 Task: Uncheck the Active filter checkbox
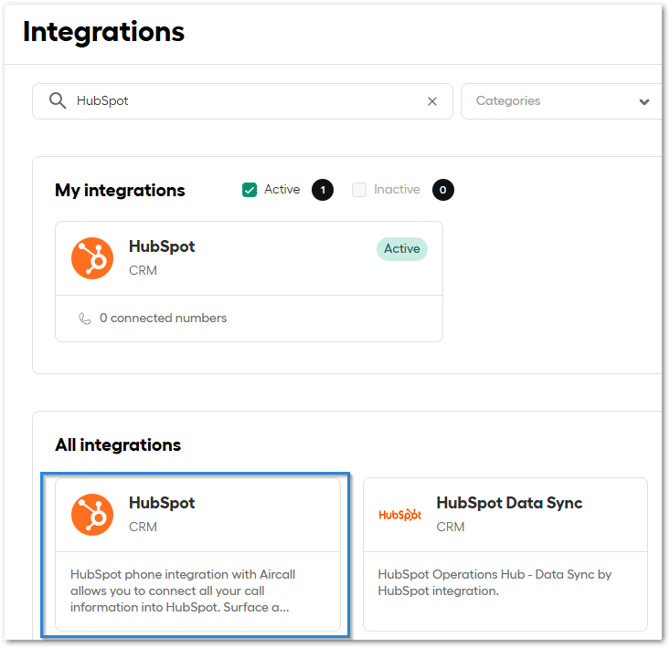click(250, 190)
